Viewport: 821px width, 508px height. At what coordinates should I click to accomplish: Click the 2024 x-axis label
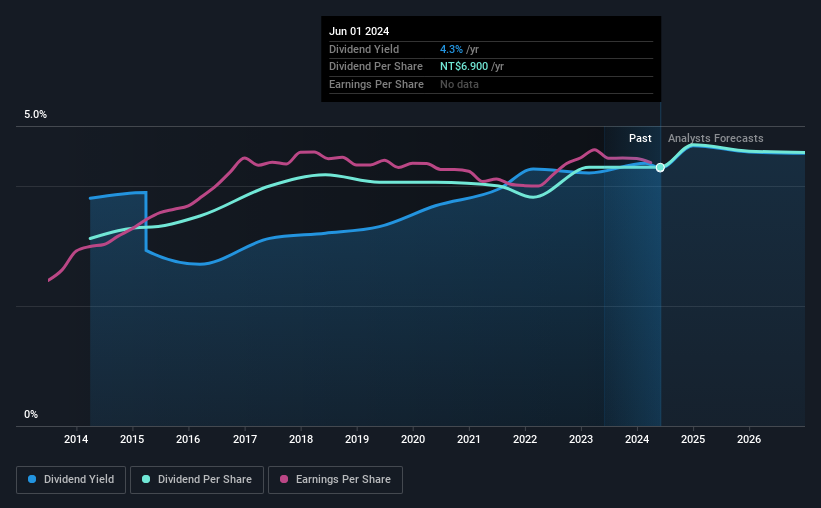pyautogui.click(x=637, y=439)
